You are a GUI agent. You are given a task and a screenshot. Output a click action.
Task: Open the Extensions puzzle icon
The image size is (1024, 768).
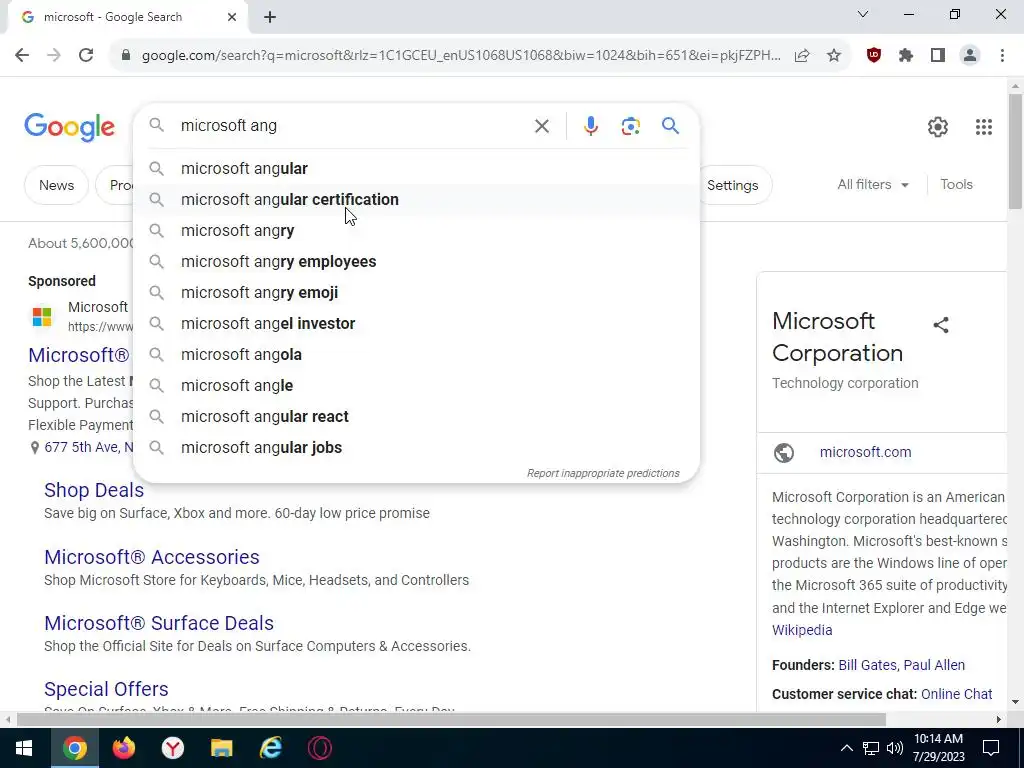906,56
